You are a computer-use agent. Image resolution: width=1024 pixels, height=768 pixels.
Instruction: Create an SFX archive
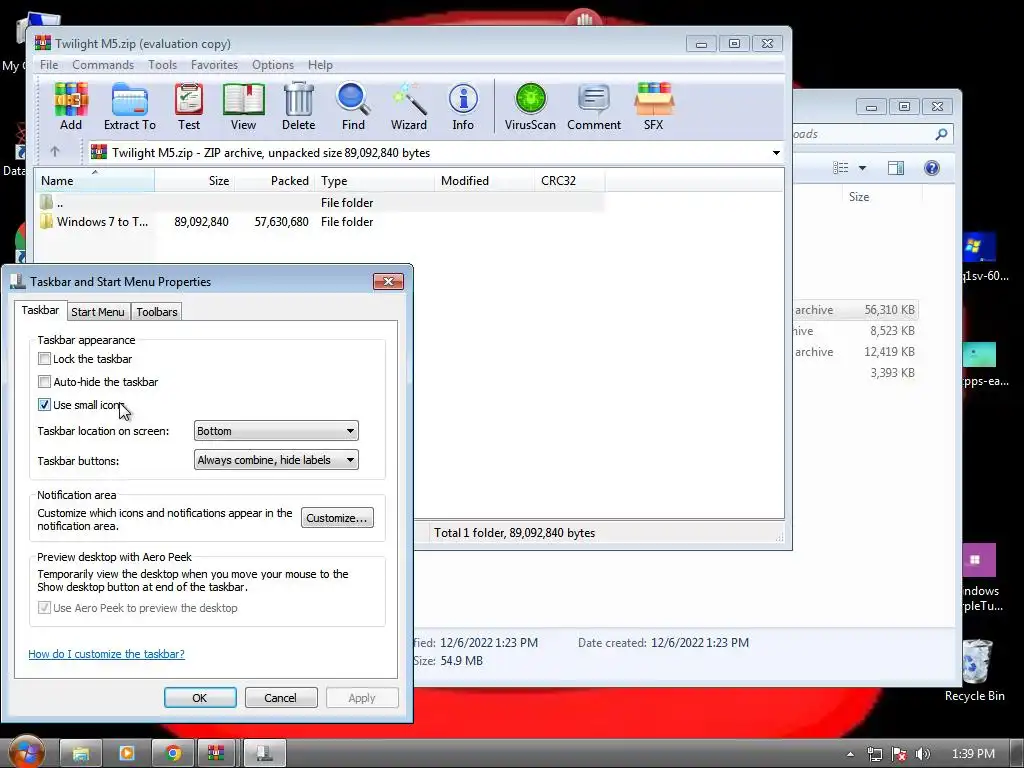click(653, 106)
